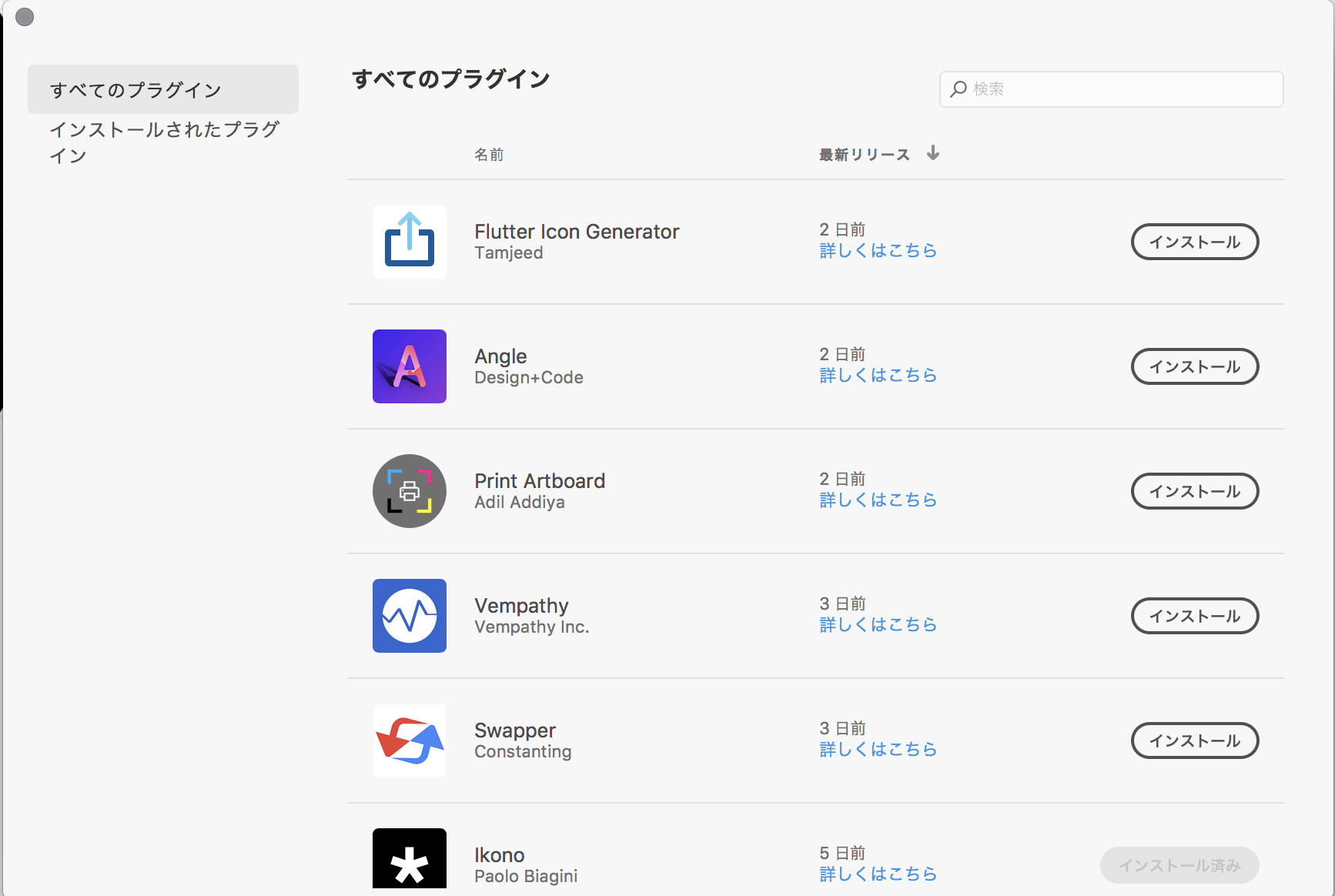
Task: Open 詳しくはこちら link for Swapper
Action: click(878, 750)
